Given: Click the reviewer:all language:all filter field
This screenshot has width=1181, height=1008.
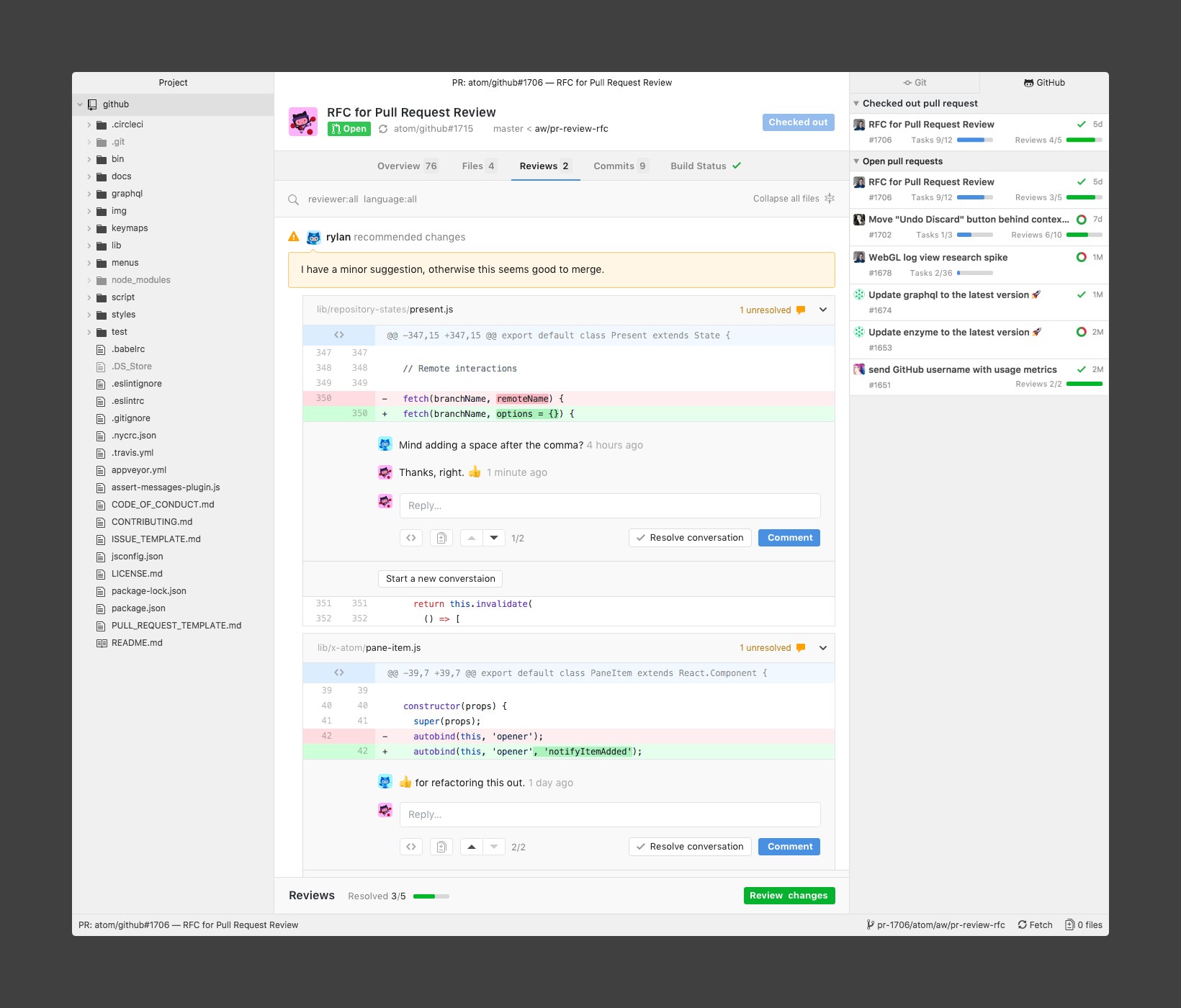Looking at the screenshot, I should [362, 199].
